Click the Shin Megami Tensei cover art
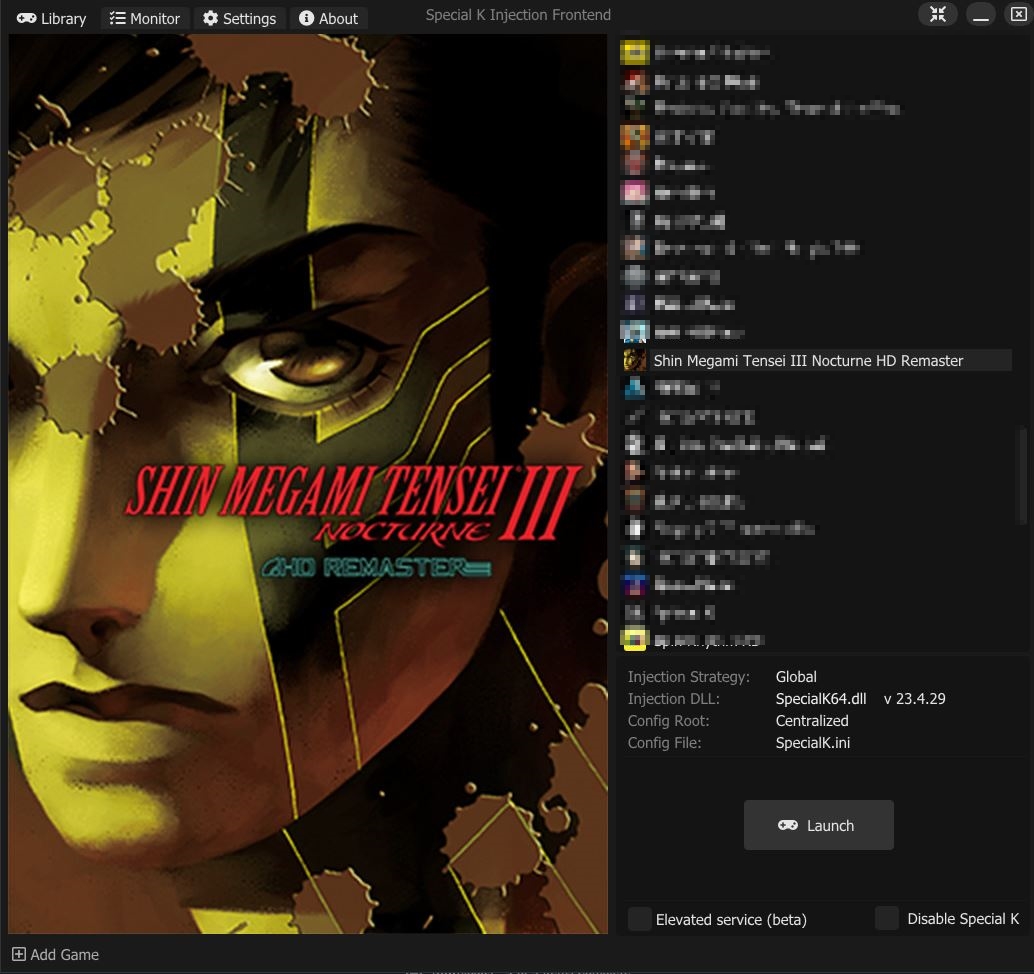The height and width of the screenshot is (974, 1034). 308,484
